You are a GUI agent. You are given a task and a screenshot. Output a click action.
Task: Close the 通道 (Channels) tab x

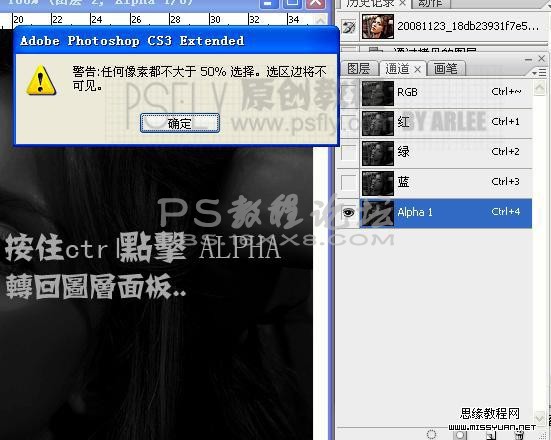(x=417, y=70)
